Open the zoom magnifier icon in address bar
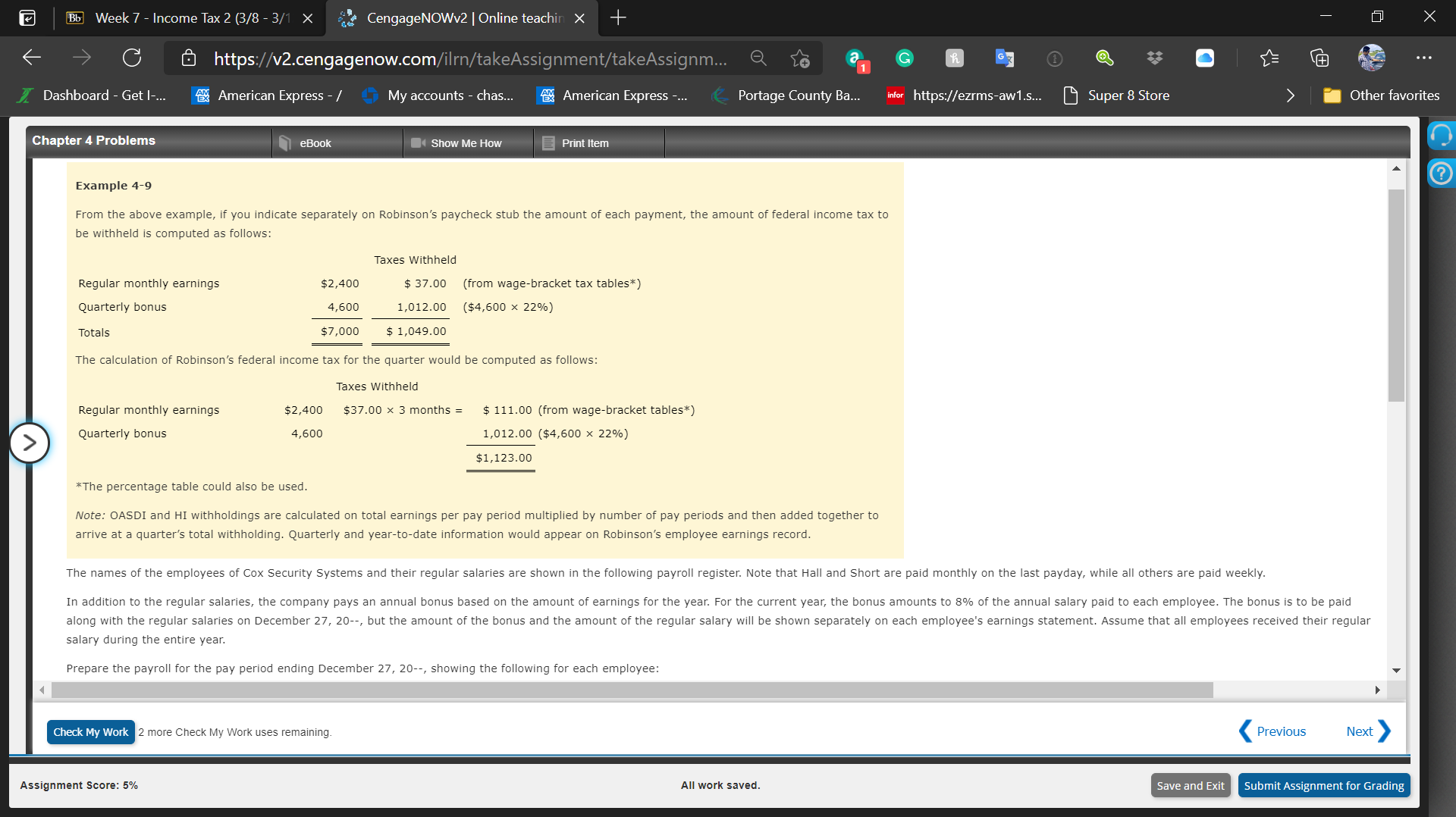The image size is (1456, 817). (758, 58)
